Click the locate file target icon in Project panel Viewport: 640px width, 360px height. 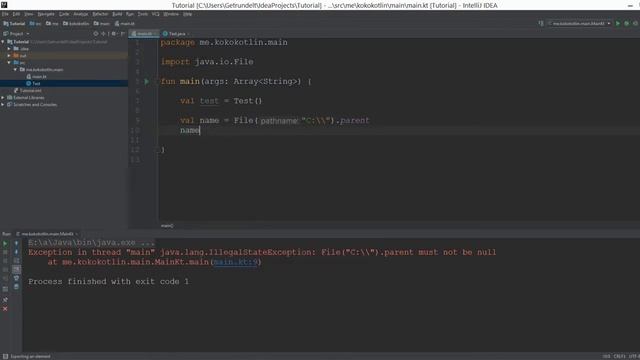pos(96,34)
